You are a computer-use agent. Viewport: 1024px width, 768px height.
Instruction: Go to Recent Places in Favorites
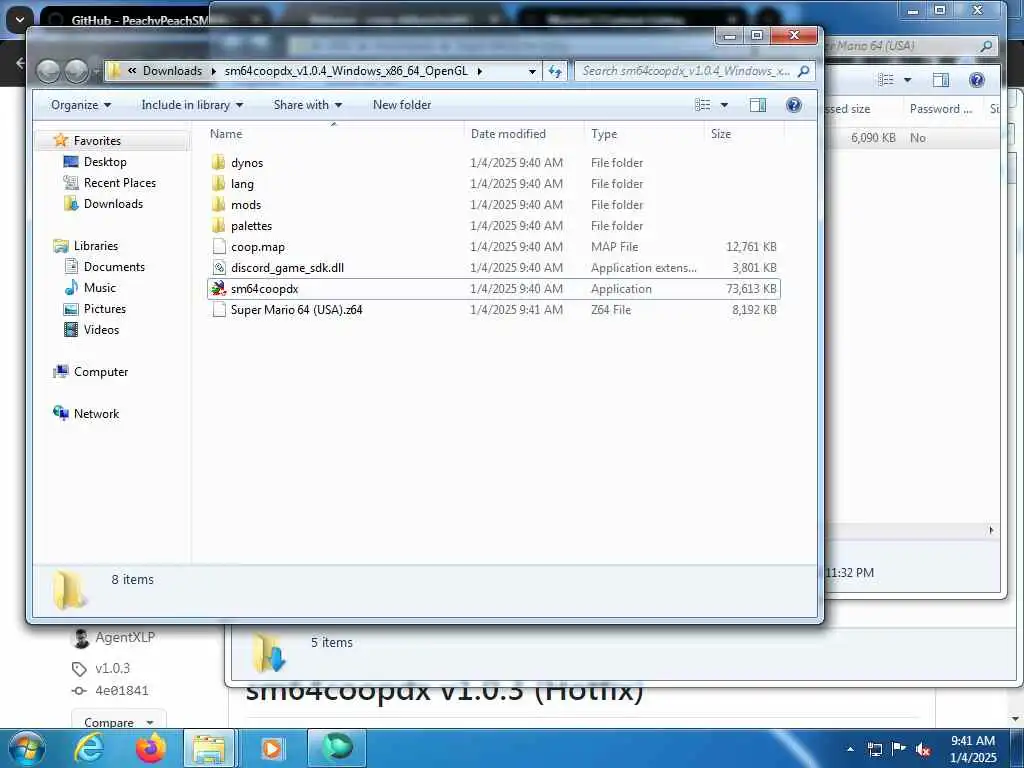pos(120,182)
